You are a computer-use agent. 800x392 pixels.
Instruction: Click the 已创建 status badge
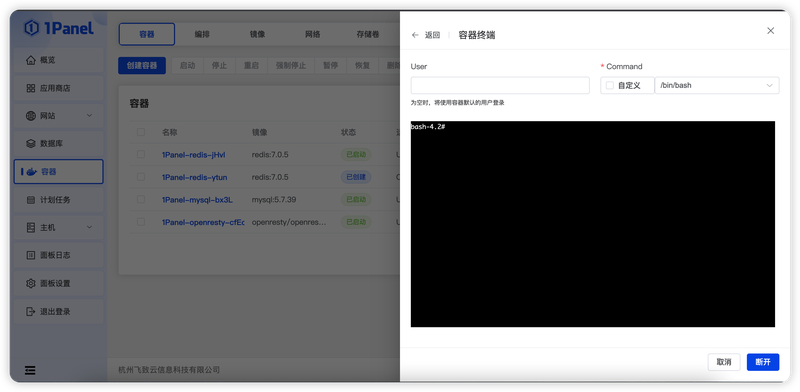356,177
